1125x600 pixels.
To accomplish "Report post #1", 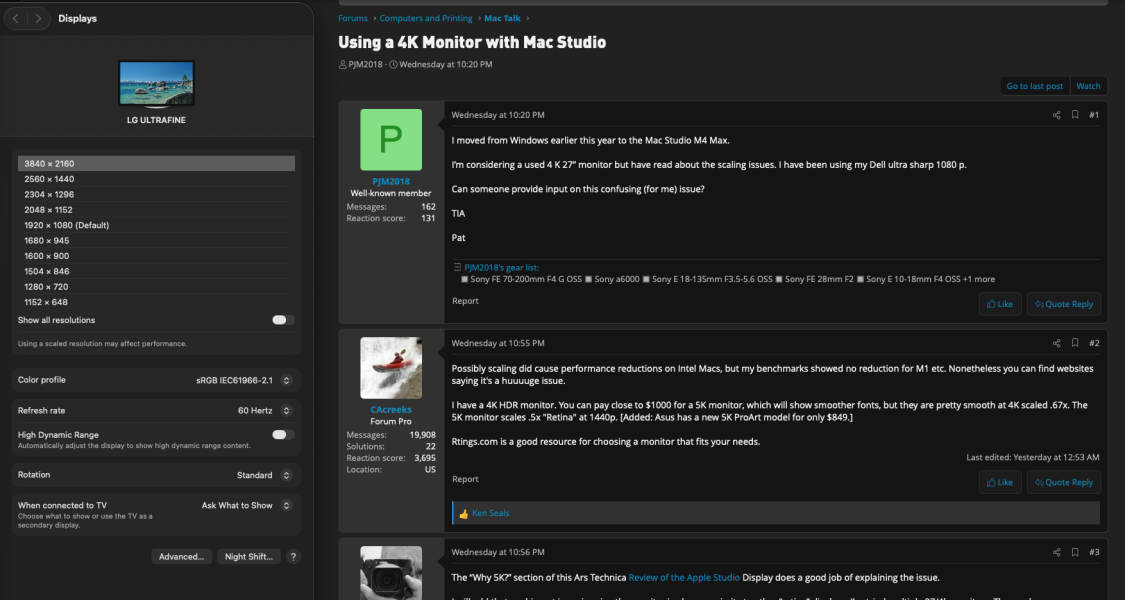I will 465,301.
